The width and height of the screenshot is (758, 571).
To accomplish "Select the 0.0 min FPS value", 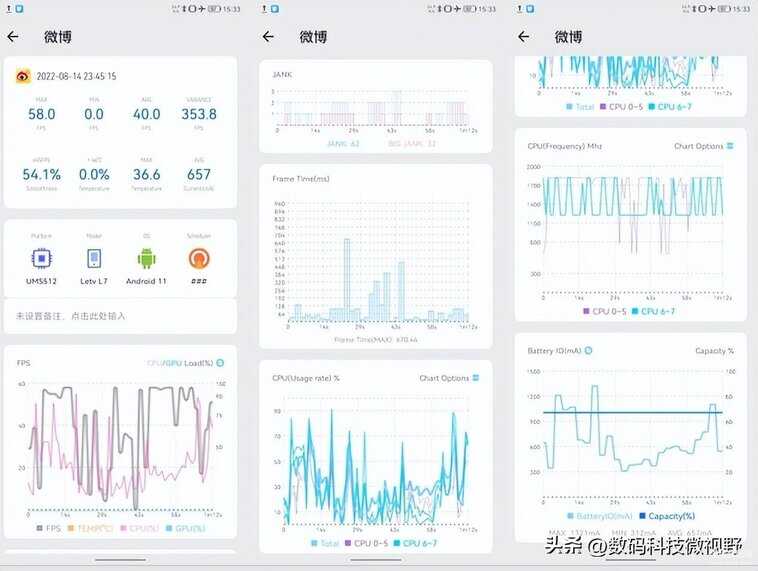I will tap(94, 114).
